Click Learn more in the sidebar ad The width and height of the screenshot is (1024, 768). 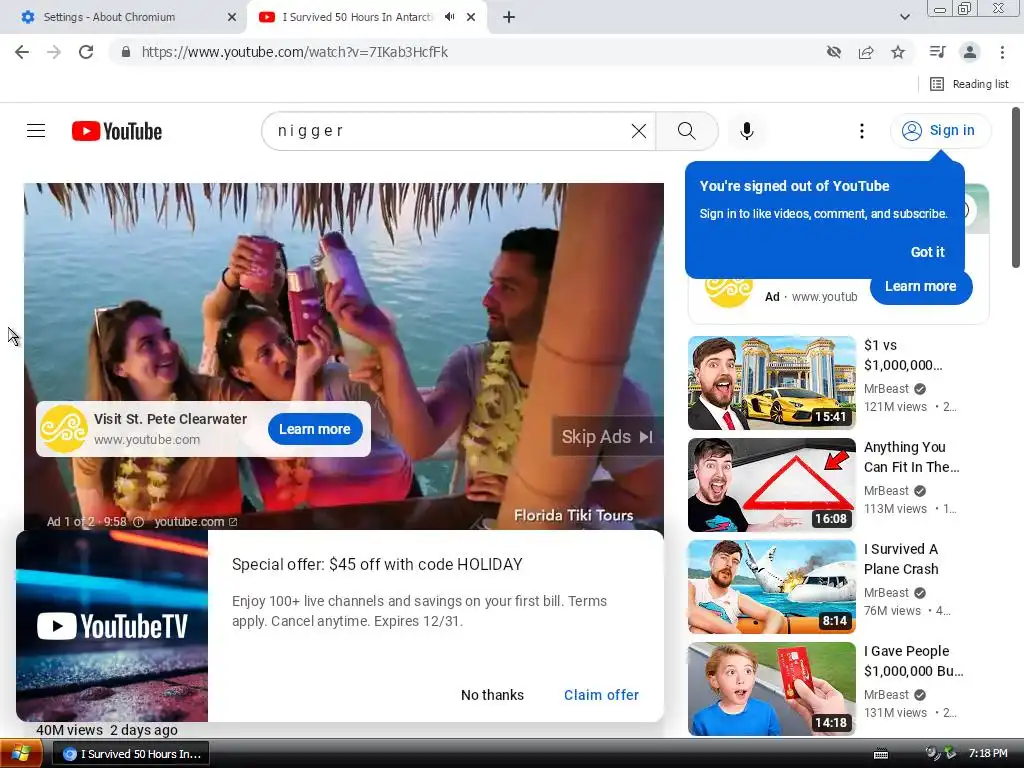(x=920, y=287)
